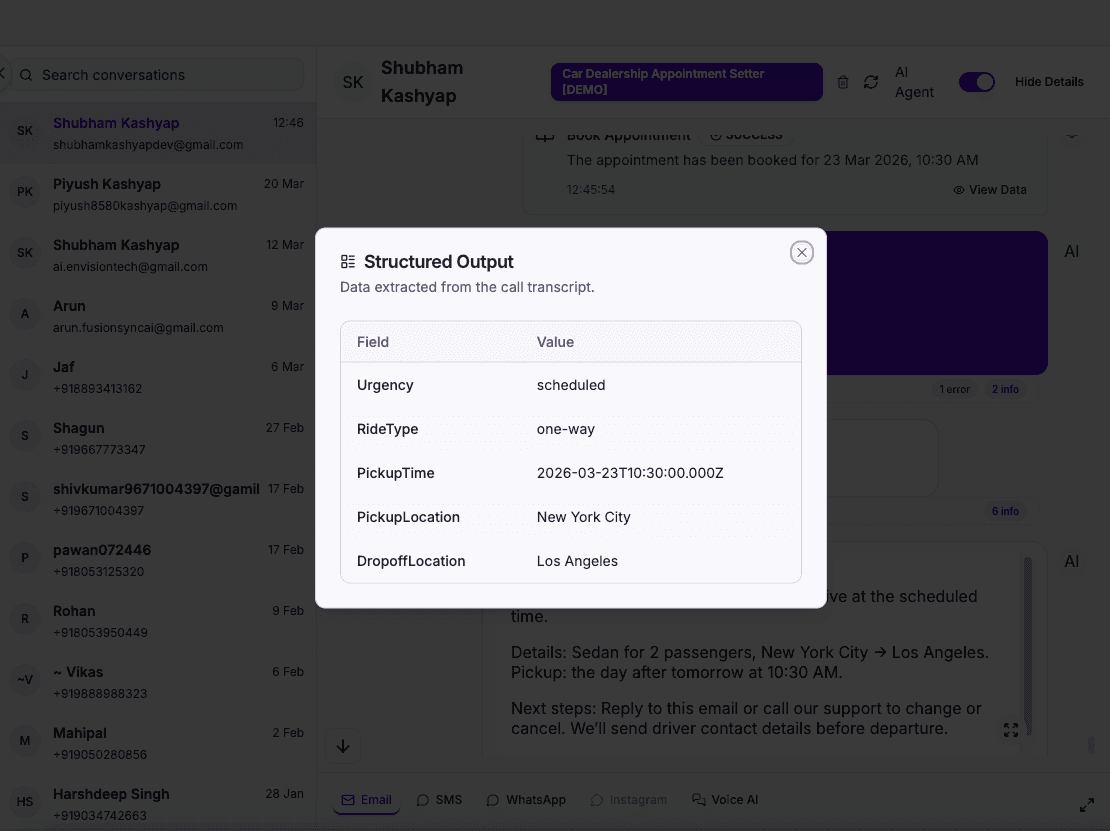Image resolution: width=1110 pixels, height=831 pixels.
Task: Open the WhatsApp channel icon
Action: tap(492, 800)
